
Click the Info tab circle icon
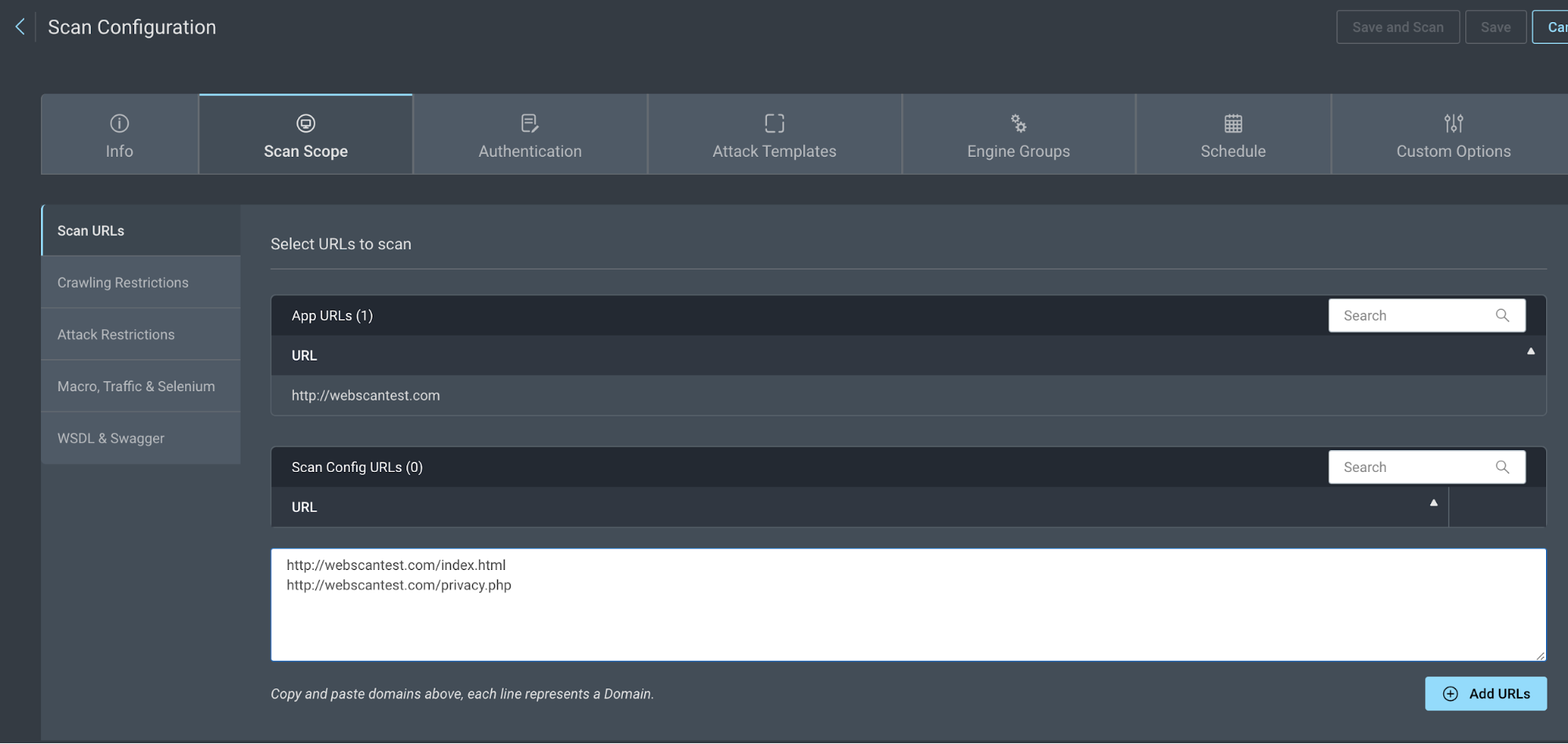pos(119,123)
